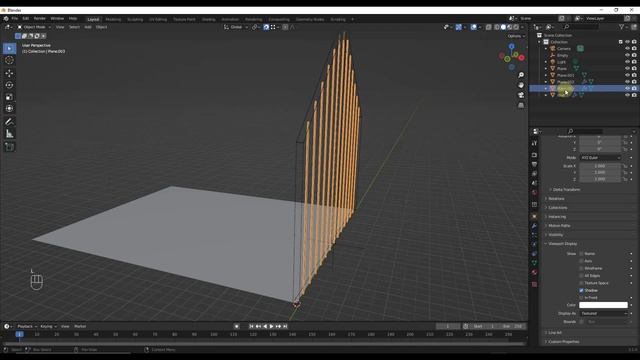Select the Annotate tool

(x=9, y=122)
